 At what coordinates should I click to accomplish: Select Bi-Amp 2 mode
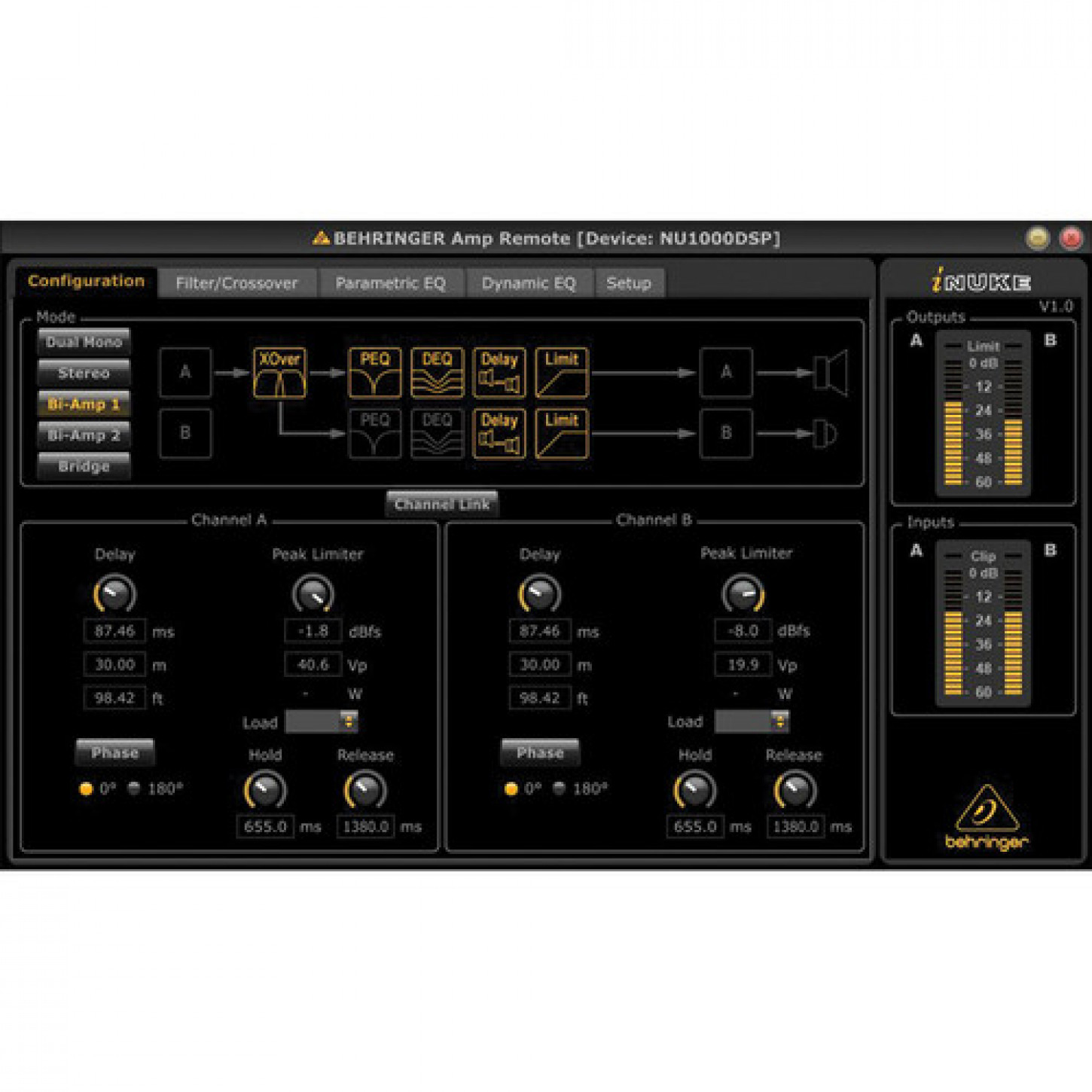coord(84,435)
